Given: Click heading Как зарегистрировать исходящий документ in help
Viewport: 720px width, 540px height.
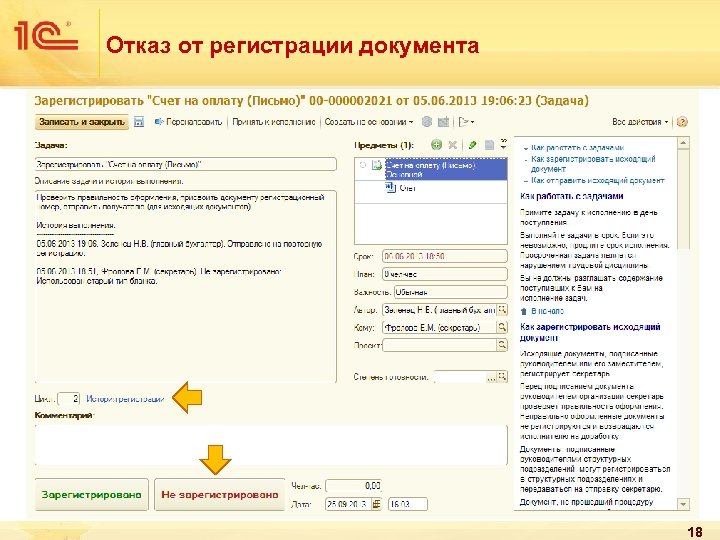Looking at the screenshot, I should point(591,332).
